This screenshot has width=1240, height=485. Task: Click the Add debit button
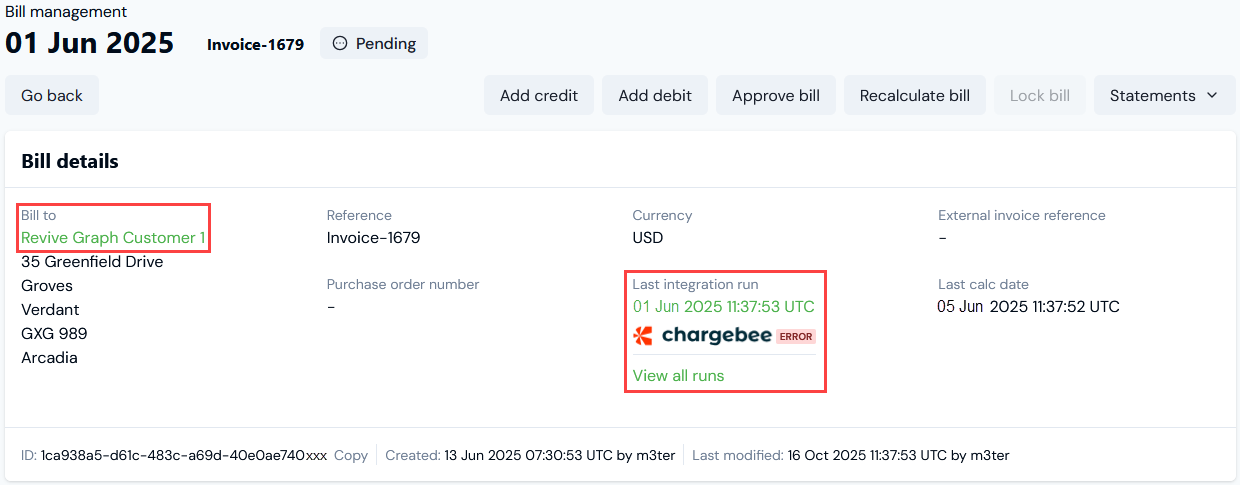(655, 96)
